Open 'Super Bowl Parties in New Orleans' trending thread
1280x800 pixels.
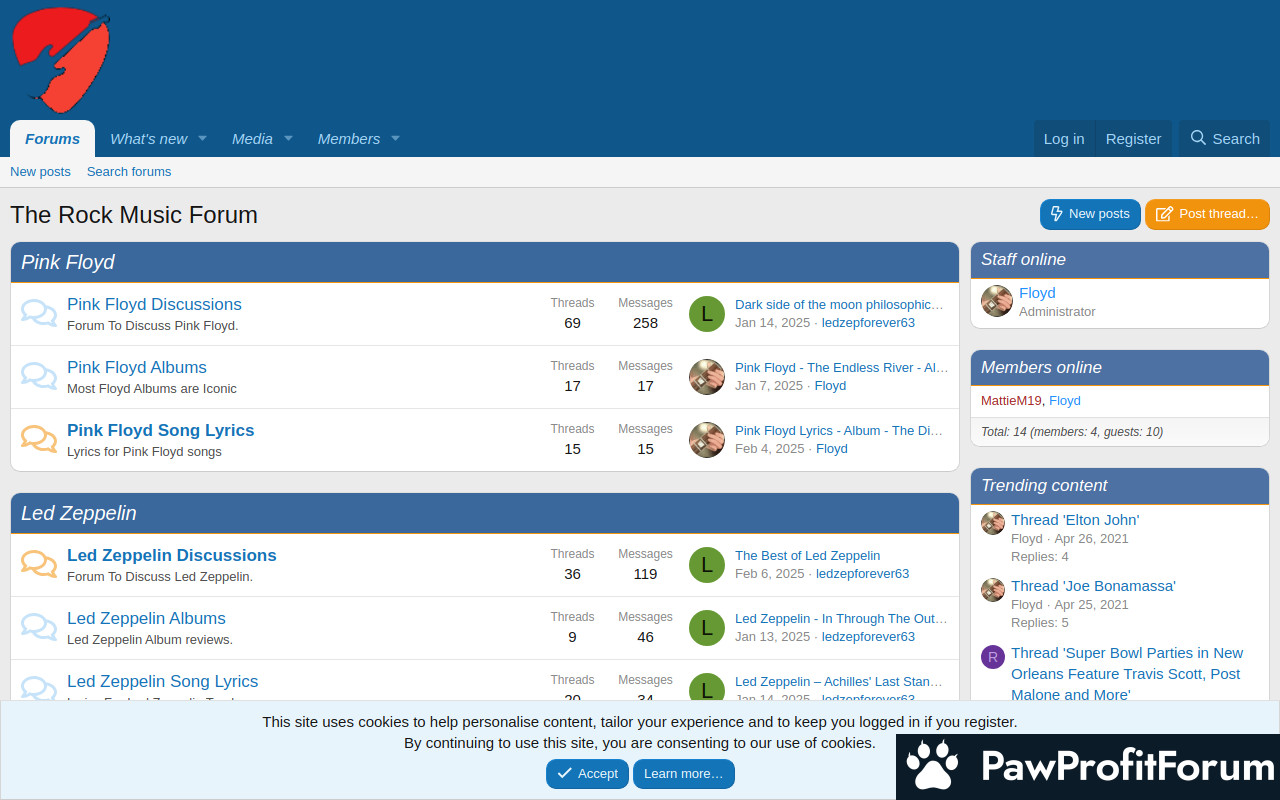point(1127,673)
